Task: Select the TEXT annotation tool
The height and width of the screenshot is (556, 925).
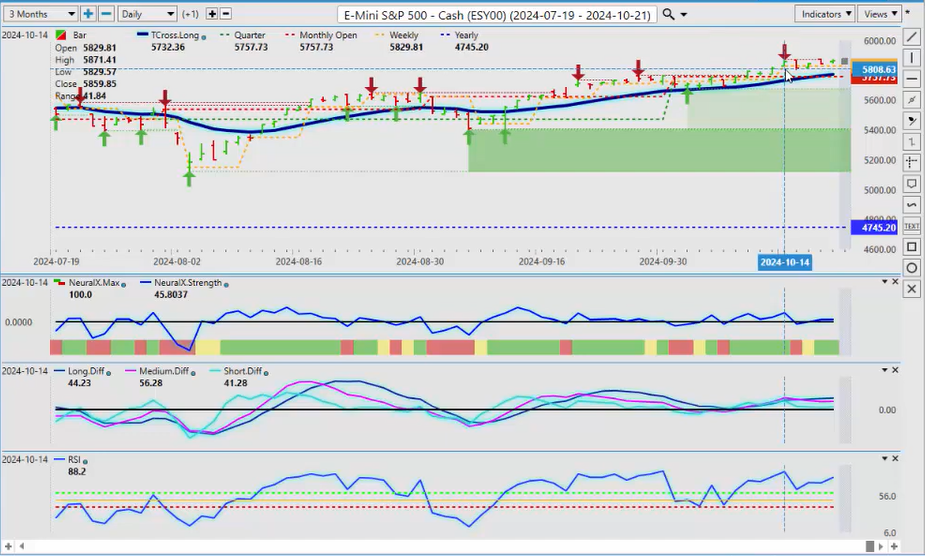Action: (911, 226)
